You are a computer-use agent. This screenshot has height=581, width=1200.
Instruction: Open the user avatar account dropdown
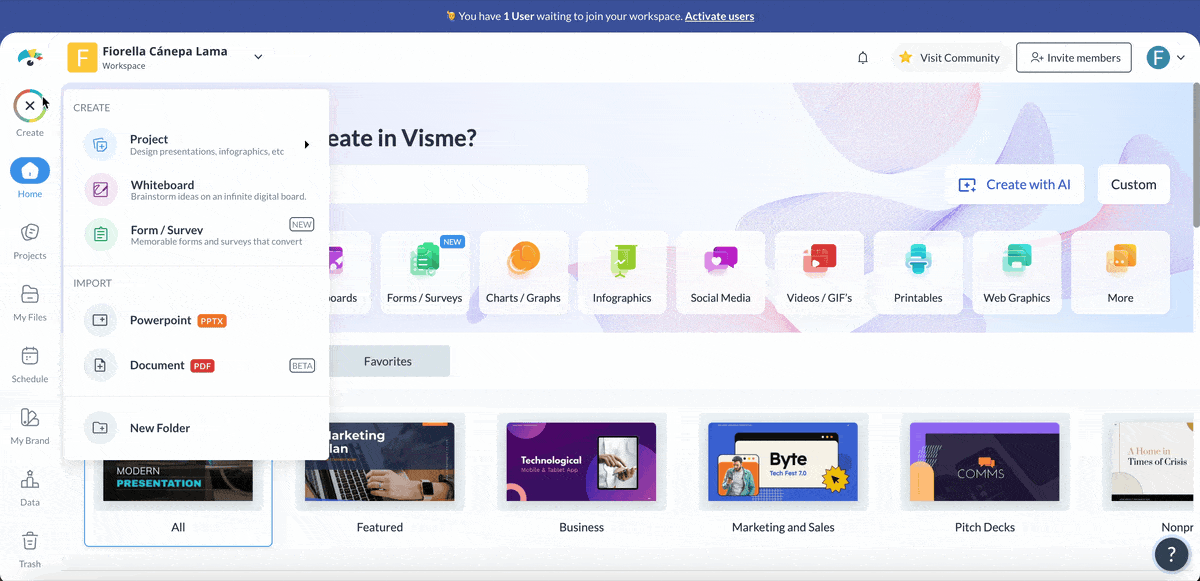point(1165,58)
